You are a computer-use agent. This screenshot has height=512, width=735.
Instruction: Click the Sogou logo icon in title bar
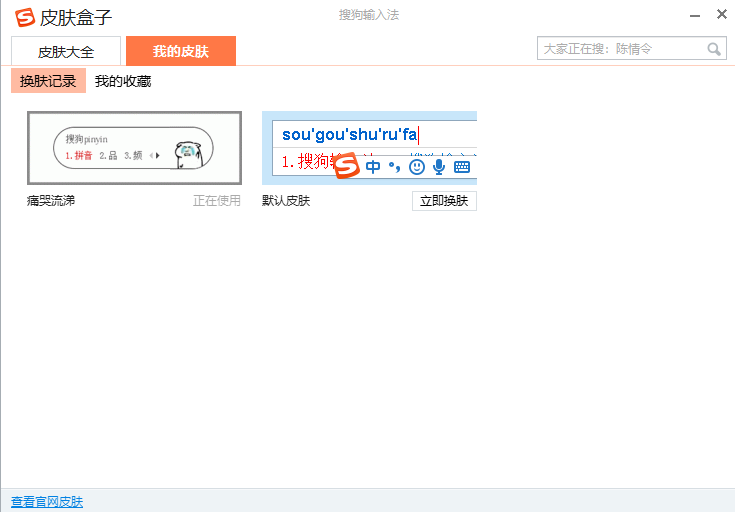click(25, 17)
